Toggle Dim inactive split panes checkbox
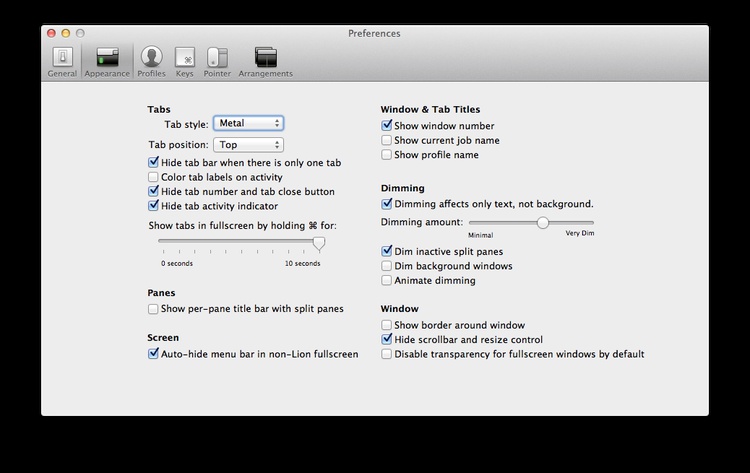Viewport: 750px width, 473px height. tap(387, 252)
